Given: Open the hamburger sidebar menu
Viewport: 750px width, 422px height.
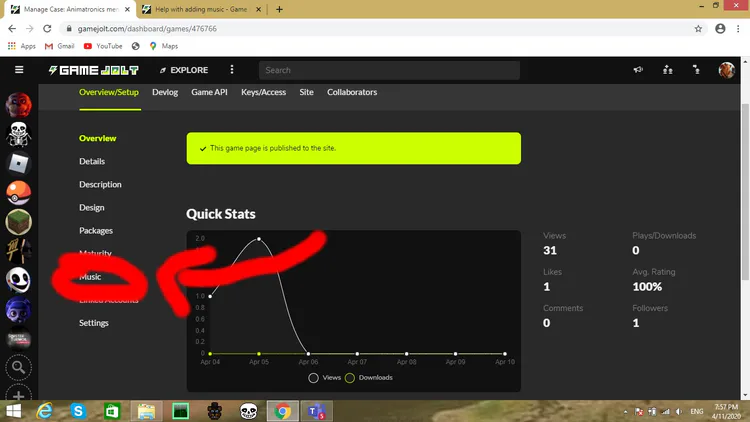Looking at the screenshot, I should click(19, 70).
